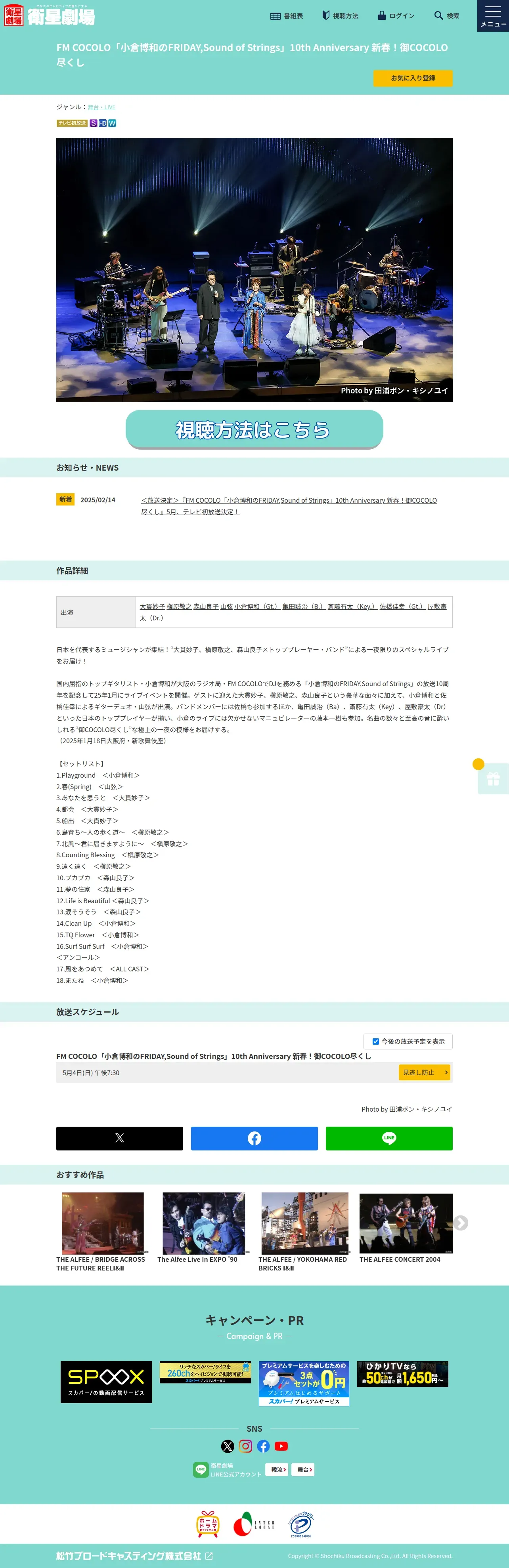The height and width of the screenshot is (1568, 509).
Task: Open the Instagram icon in the SNS section
Action: coord(245,1446)
